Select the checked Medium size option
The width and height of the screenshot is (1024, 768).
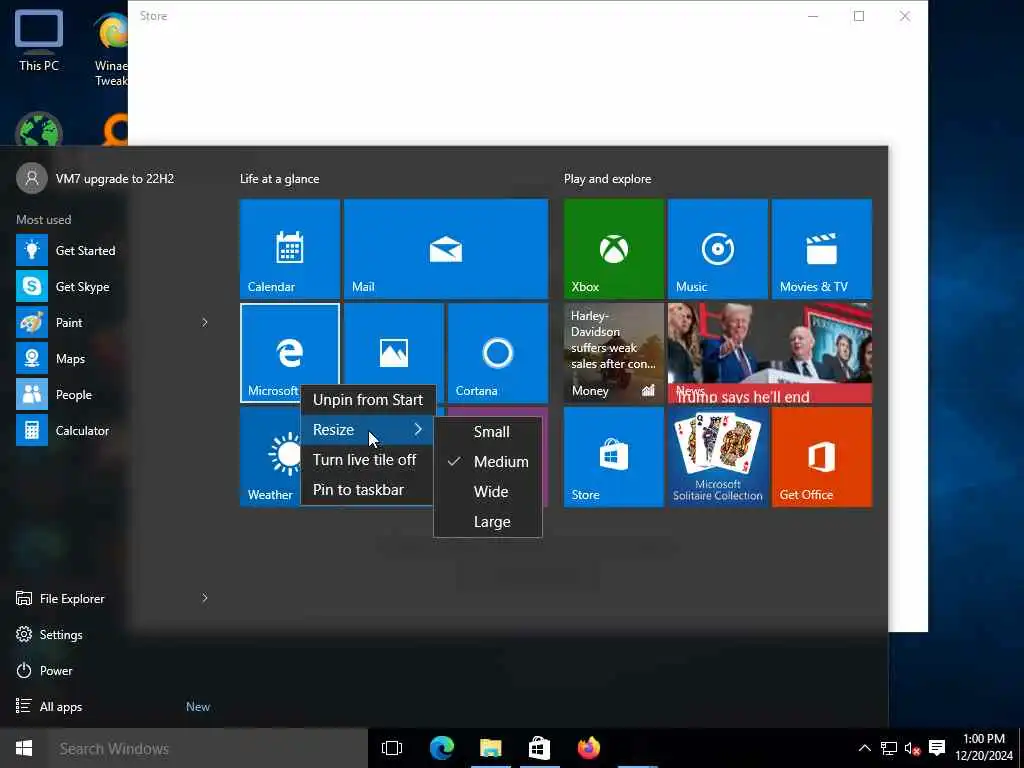point(488,462)
